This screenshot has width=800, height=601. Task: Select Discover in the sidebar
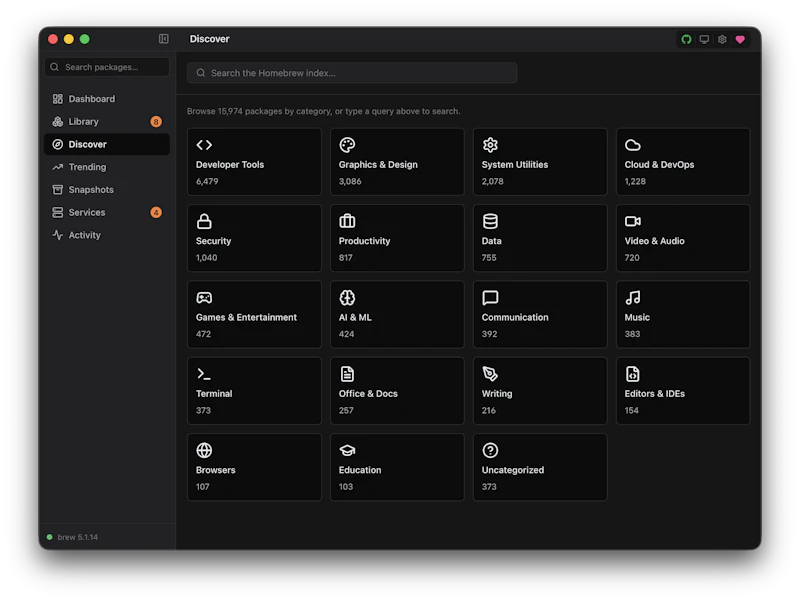(107, 144)
